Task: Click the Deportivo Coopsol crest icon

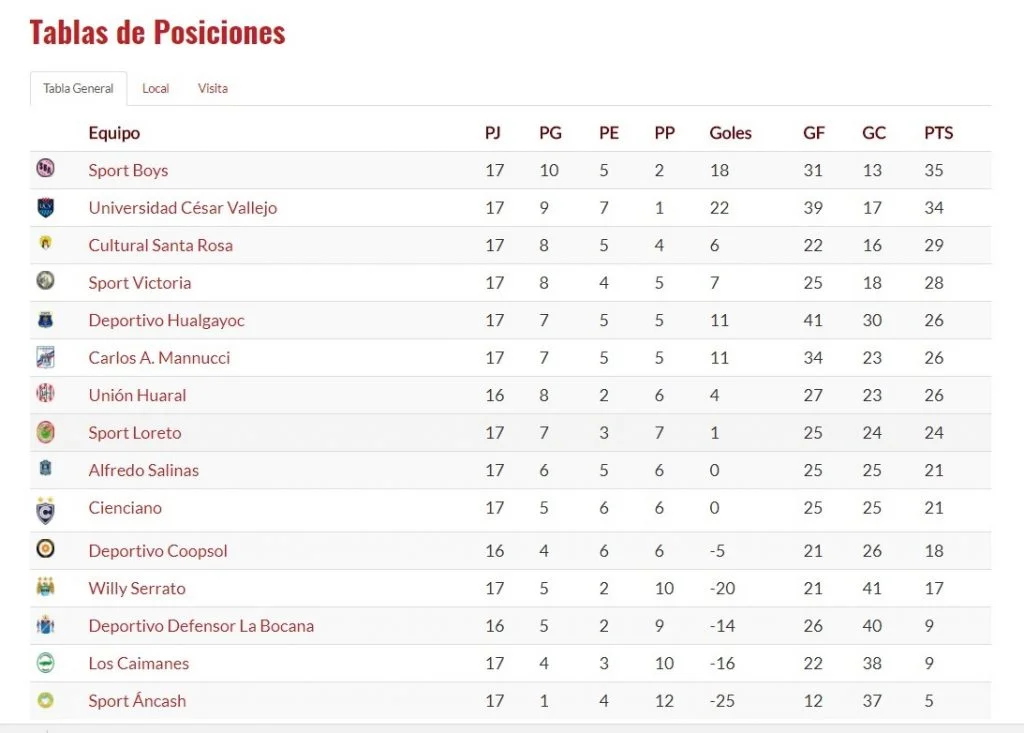Action: (45, 550)
